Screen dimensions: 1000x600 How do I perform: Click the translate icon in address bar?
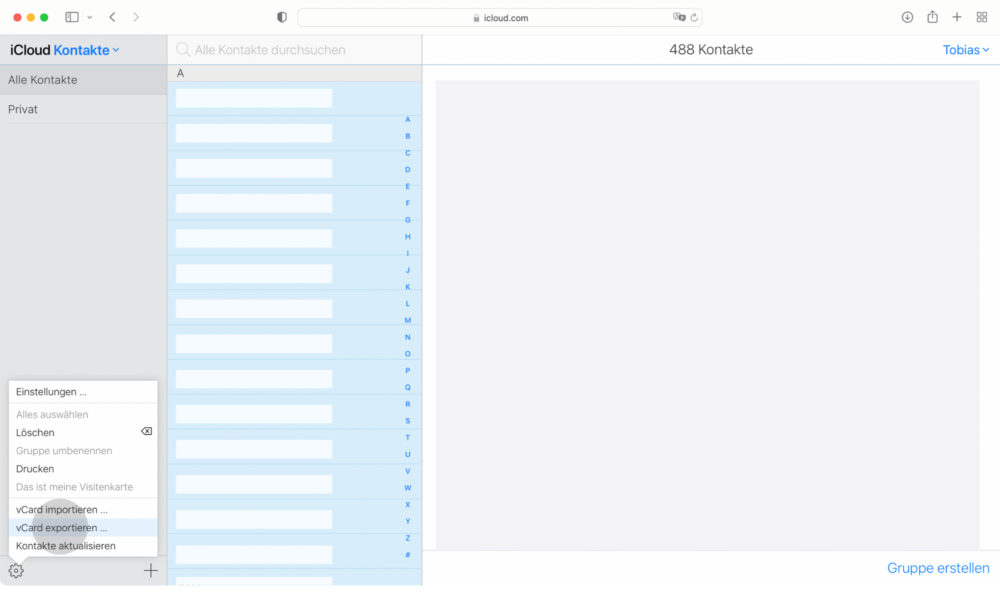(679, 17)
